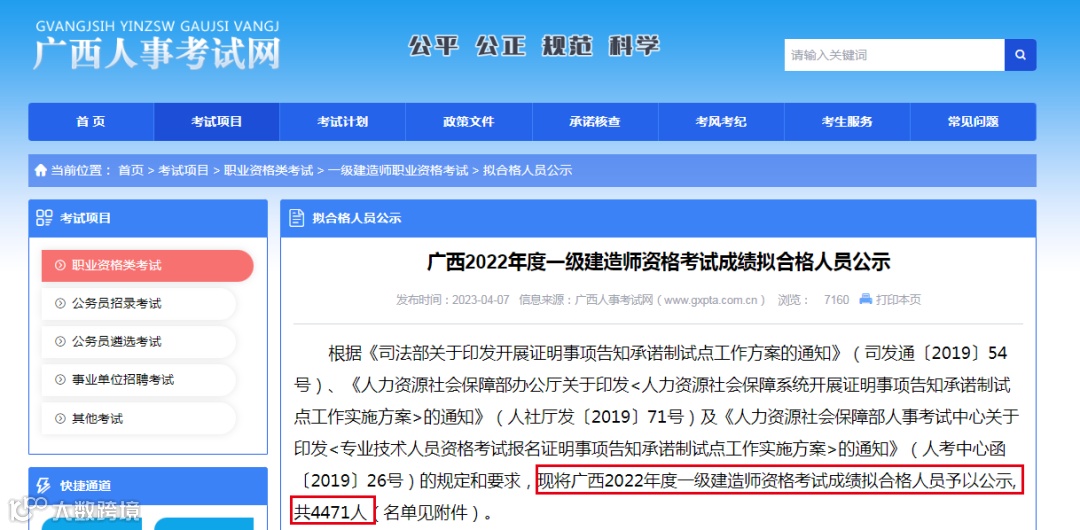Select 公务员遴选考试 in the sidebar
The image size is (1080, 530).
point(138,342)
